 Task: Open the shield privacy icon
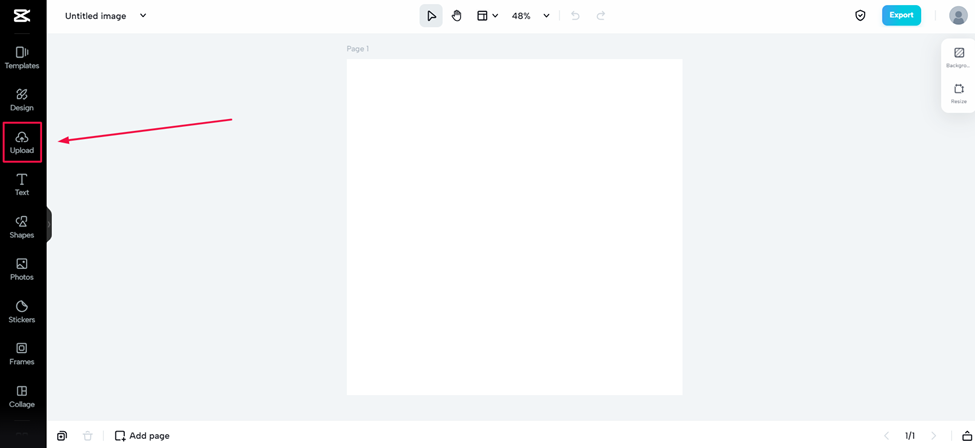coord(861,16)
